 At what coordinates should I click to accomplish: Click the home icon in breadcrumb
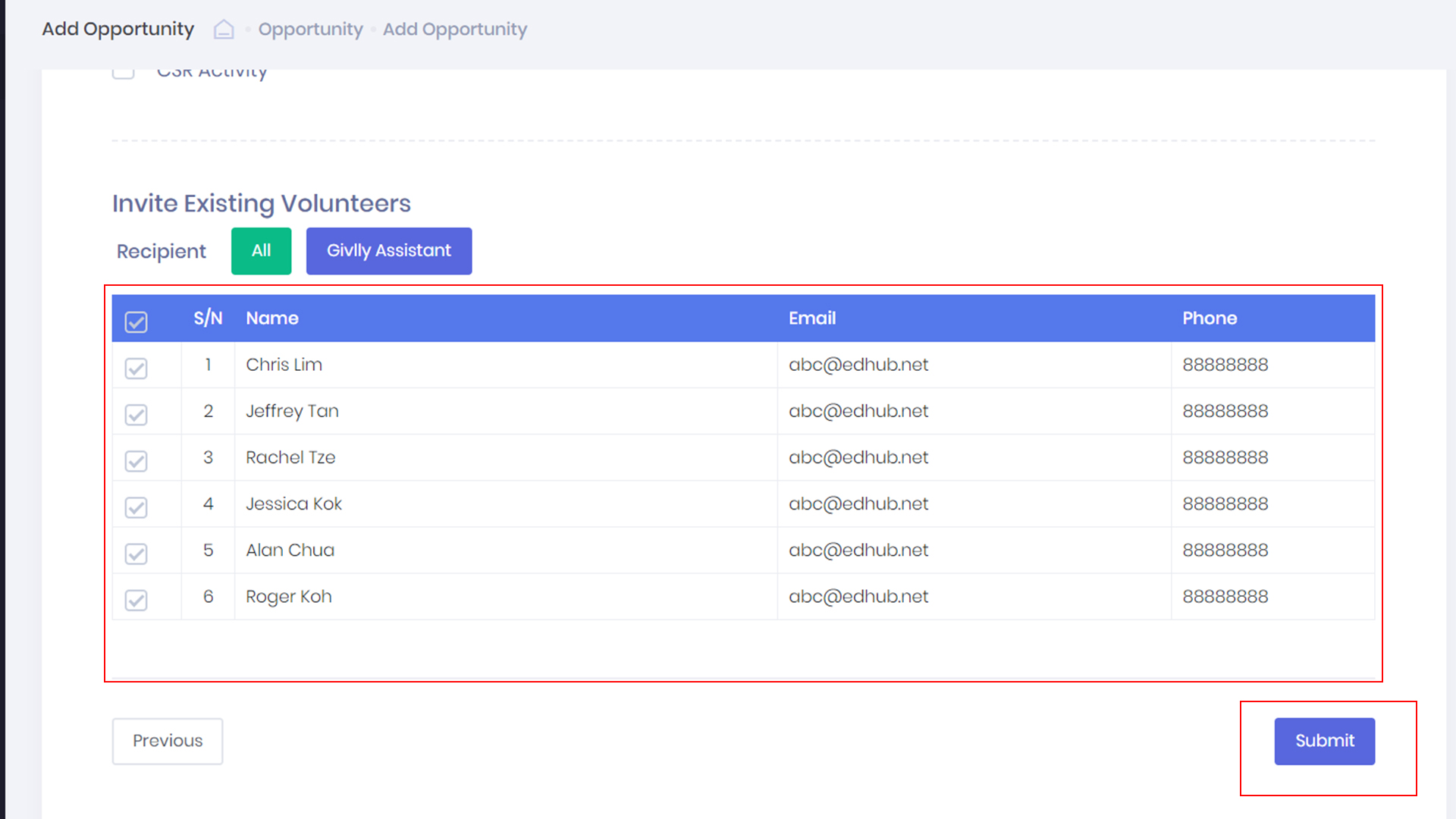pos(224,30)
